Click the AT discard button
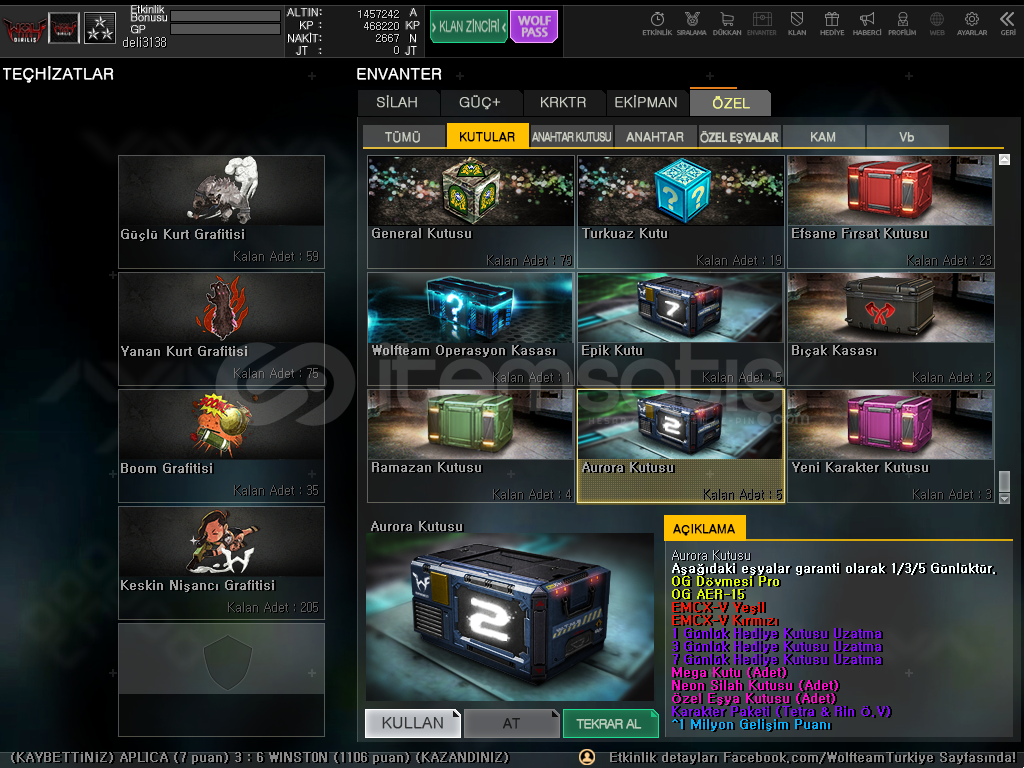The width and height of the screenshot is (1024, 768). pyautogui.click(x=511, y=723)
